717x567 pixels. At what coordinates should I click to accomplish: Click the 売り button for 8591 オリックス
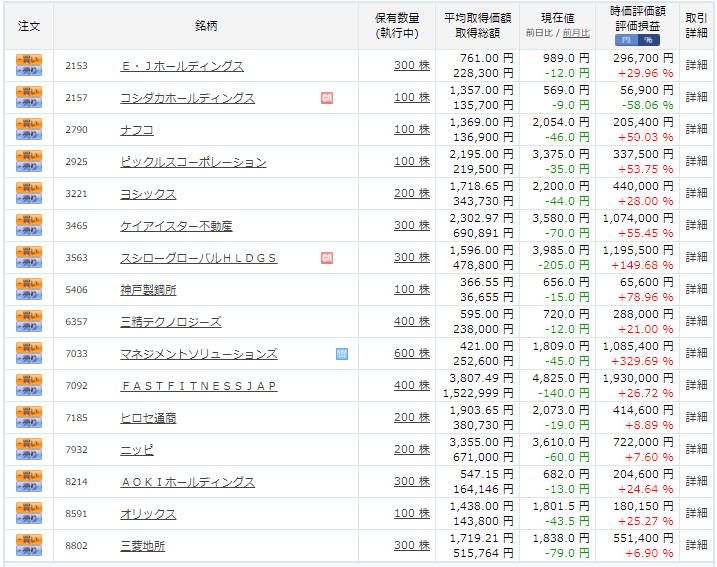29,519
